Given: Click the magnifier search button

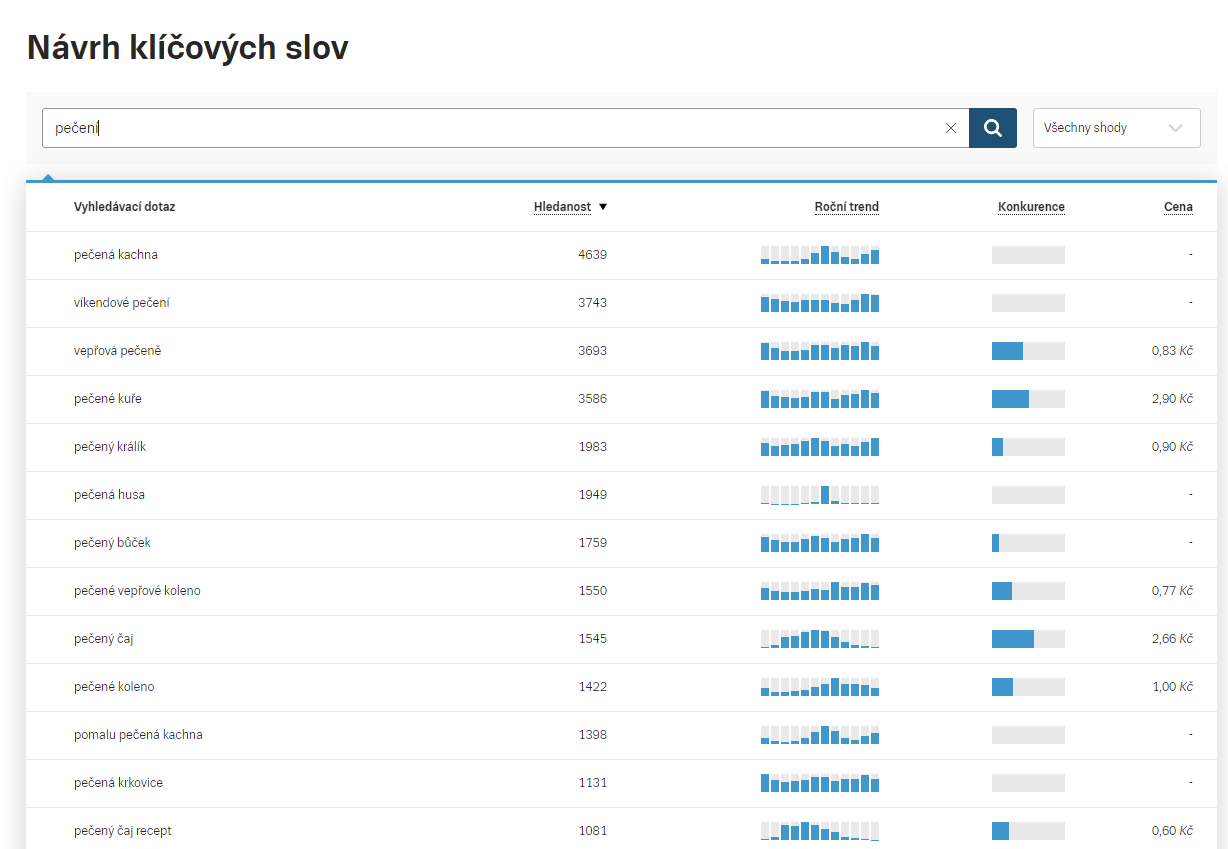Looking at the screenshot, I should pos(993,128).
